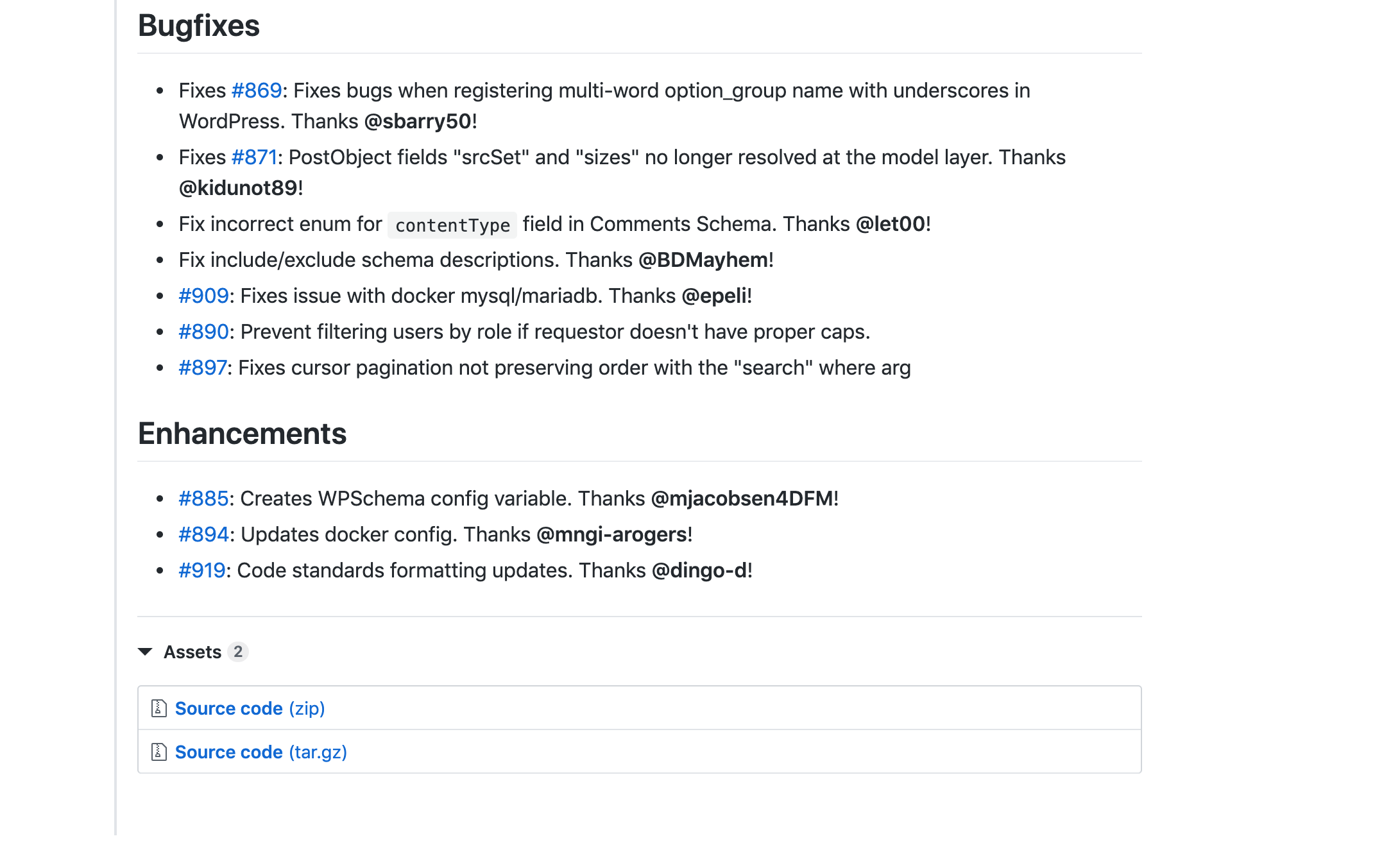Open issue #890 link

click(x=203, y=332)
